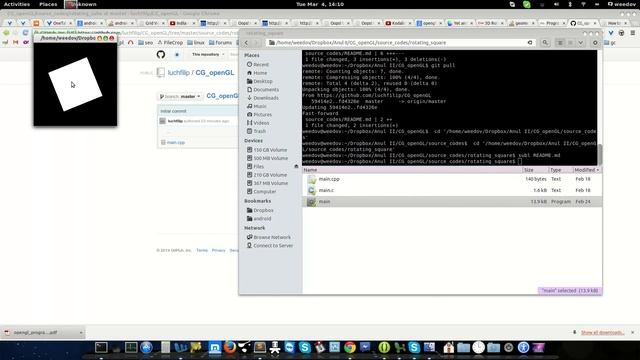Viewport: 640px width, 360px height.
Task: Open Activities overview
Action: 17,4
